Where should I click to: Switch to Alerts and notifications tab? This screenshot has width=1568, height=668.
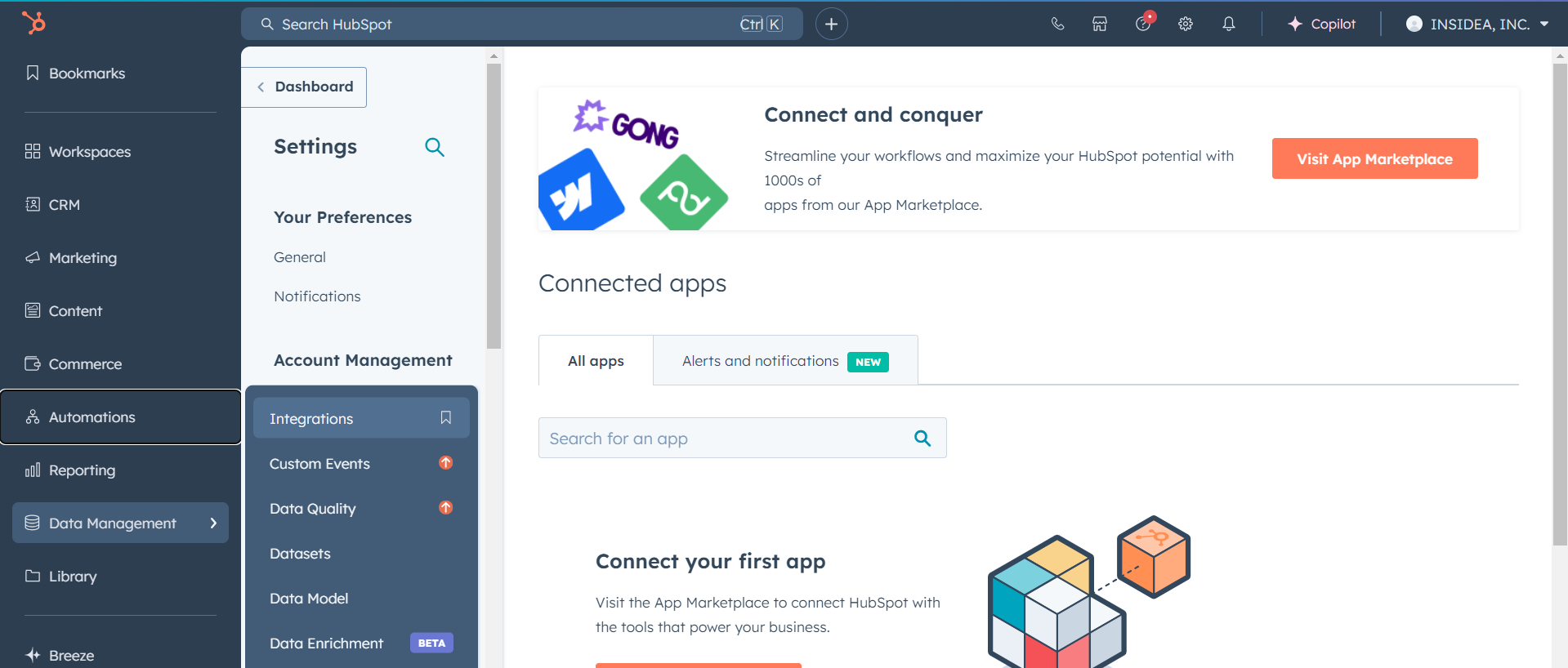785,360
